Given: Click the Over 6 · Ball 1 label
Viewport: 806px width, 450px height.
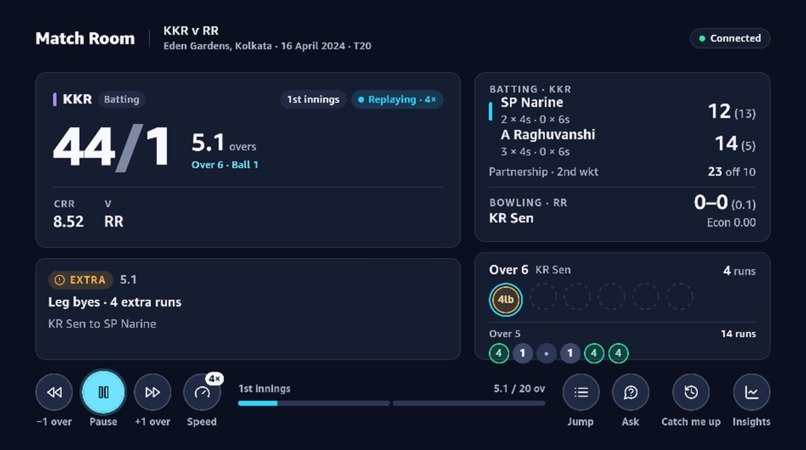Looking at the screenshot, I should [x=225, y=165].
